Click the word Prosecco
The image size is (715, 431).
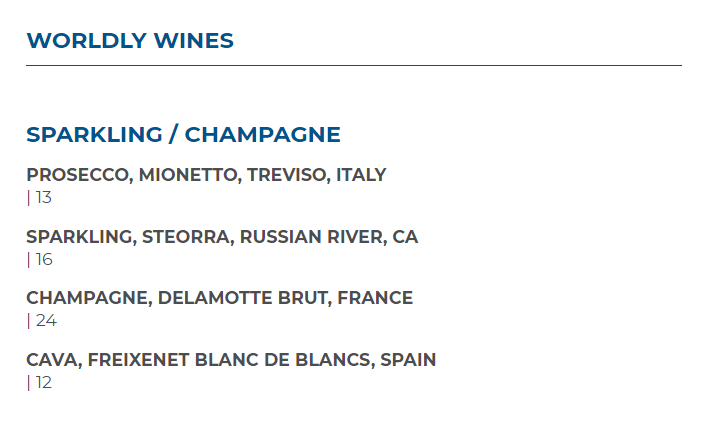coord(78,175)
